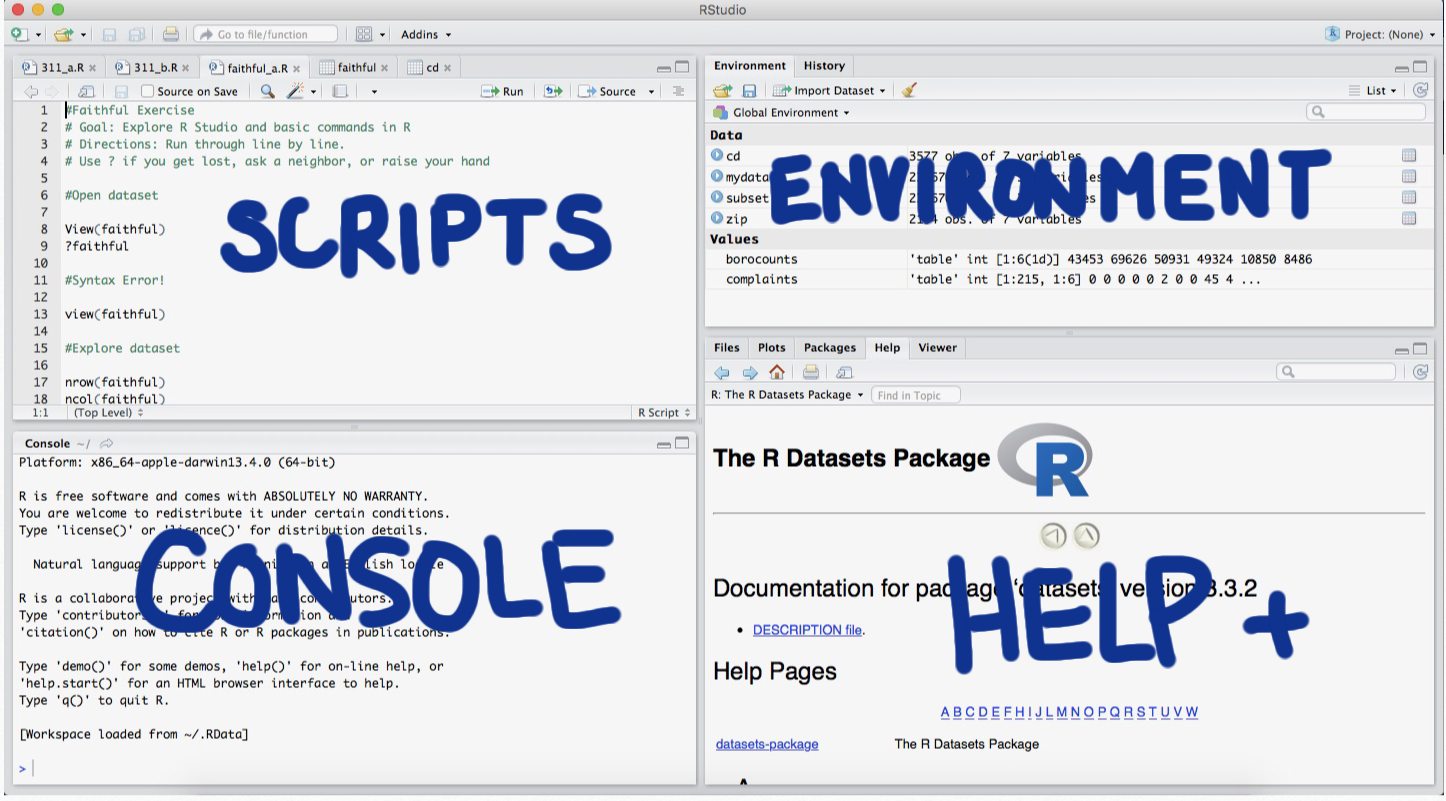Open the DESCRIPTION file link
Screen dimensions: 1446x801
coord(807,630)
